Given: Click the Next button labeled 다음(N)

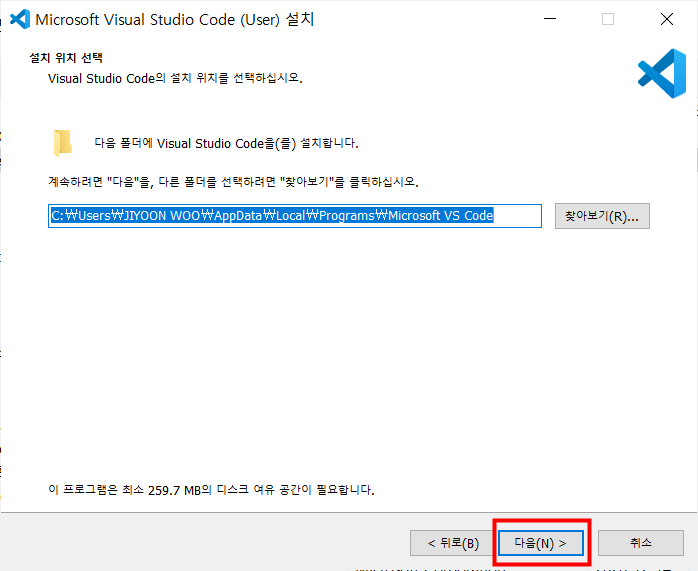Looking at the screenshot, I should click(x=540, y=543).
